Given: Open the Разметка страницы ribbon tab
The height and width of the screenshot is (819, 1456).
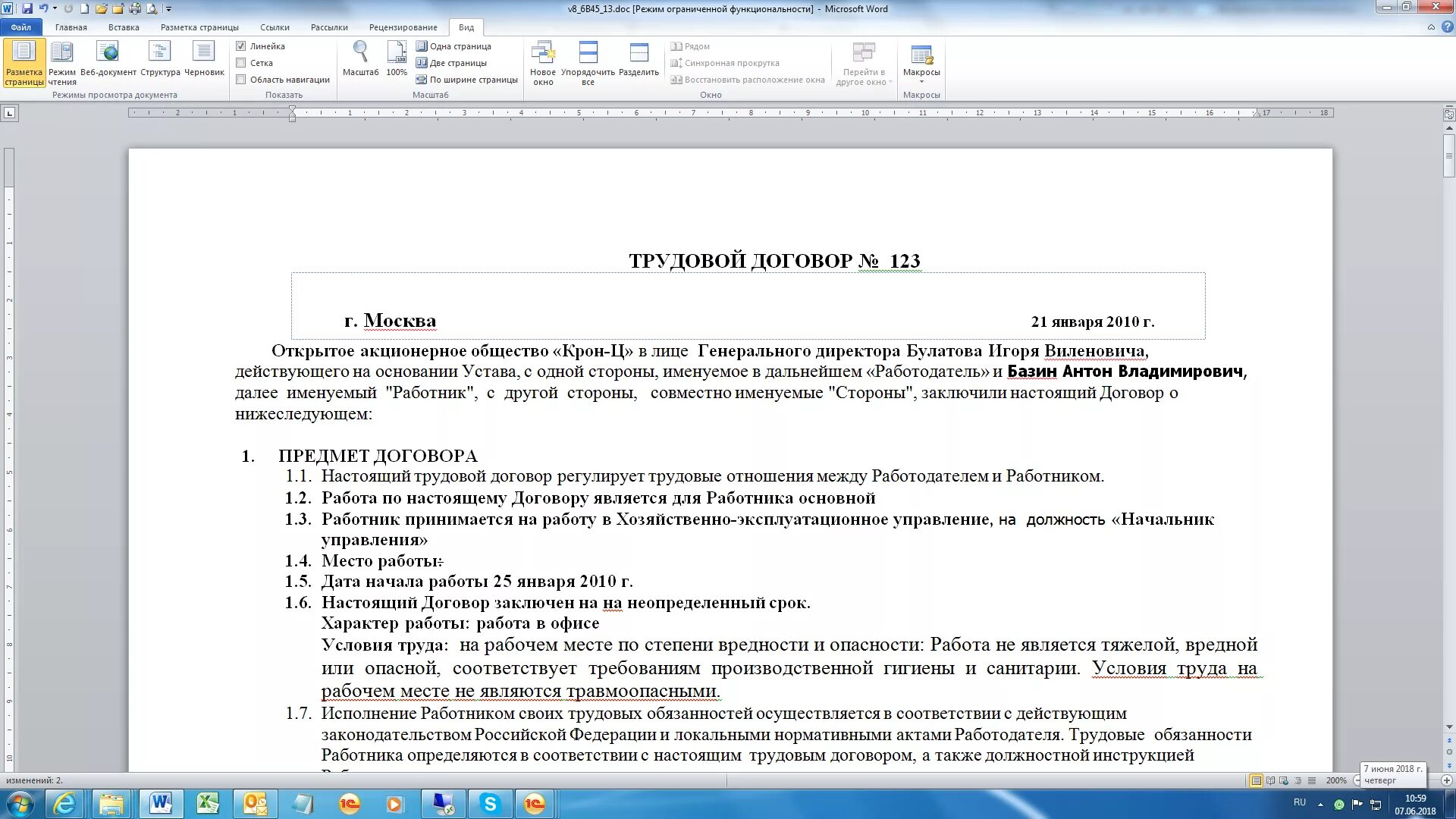Looking at the screenshot, I should pyautogui.click(x=199, y=27).
